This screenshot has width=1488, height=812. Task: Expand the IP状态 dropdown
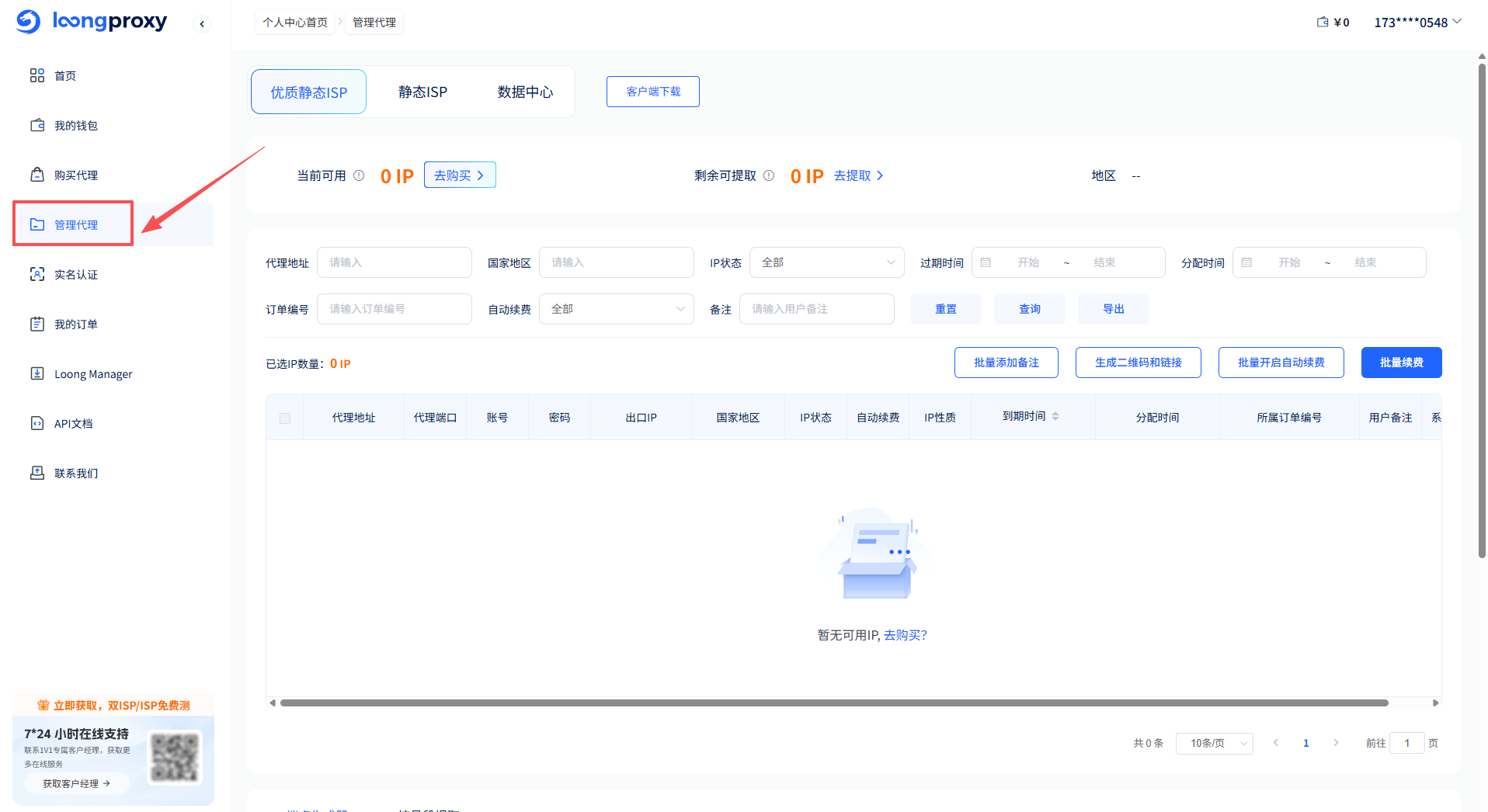point(826,262)
